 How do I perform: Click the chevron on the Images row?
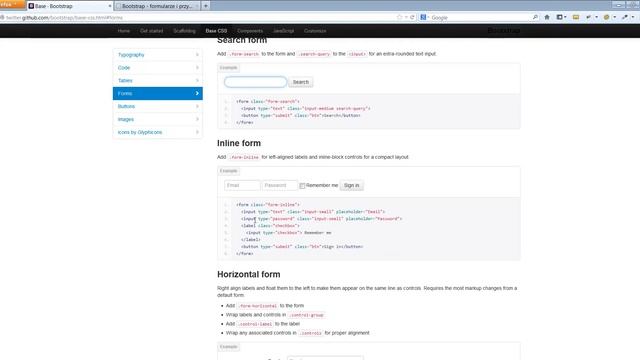197,119
